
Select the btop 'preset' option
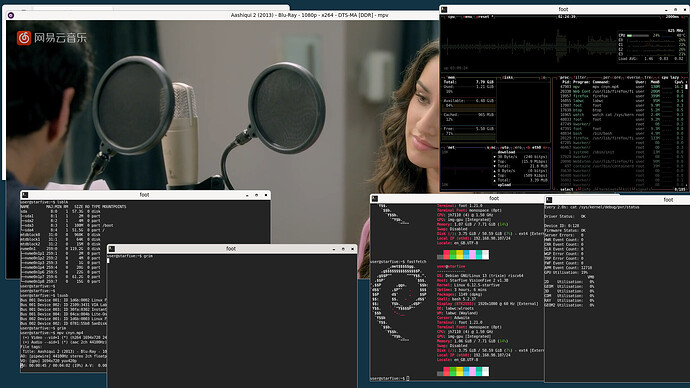[483, 17]
